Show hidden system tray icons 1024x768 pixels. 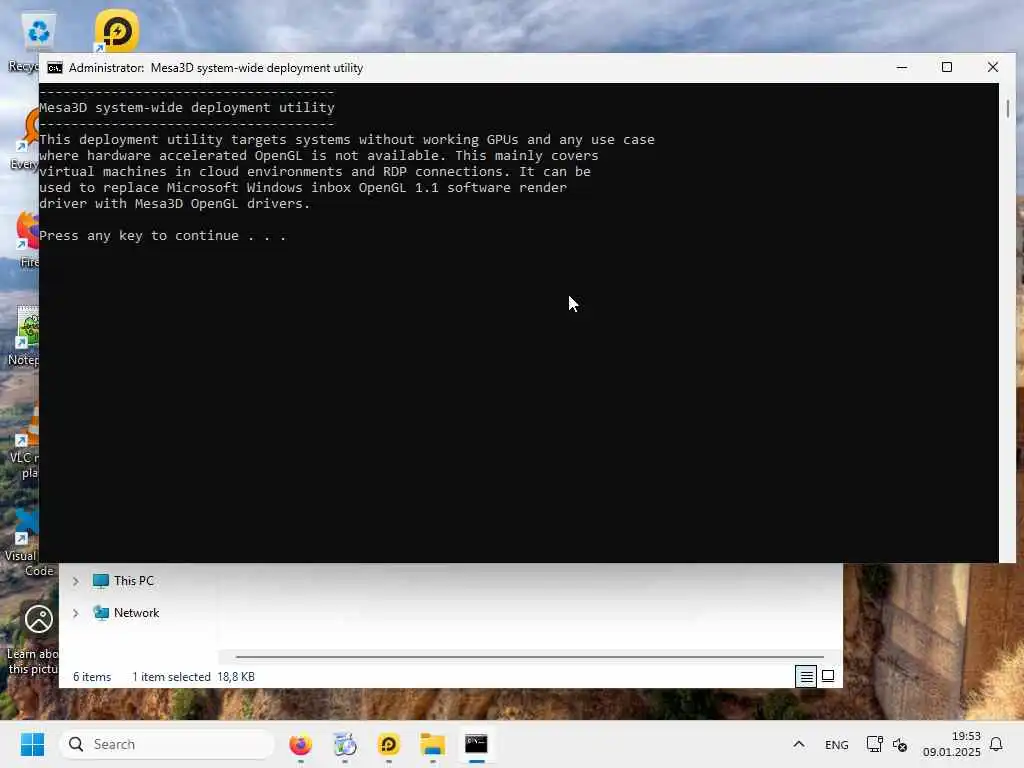pyautogui.click(x=799, y=744)
